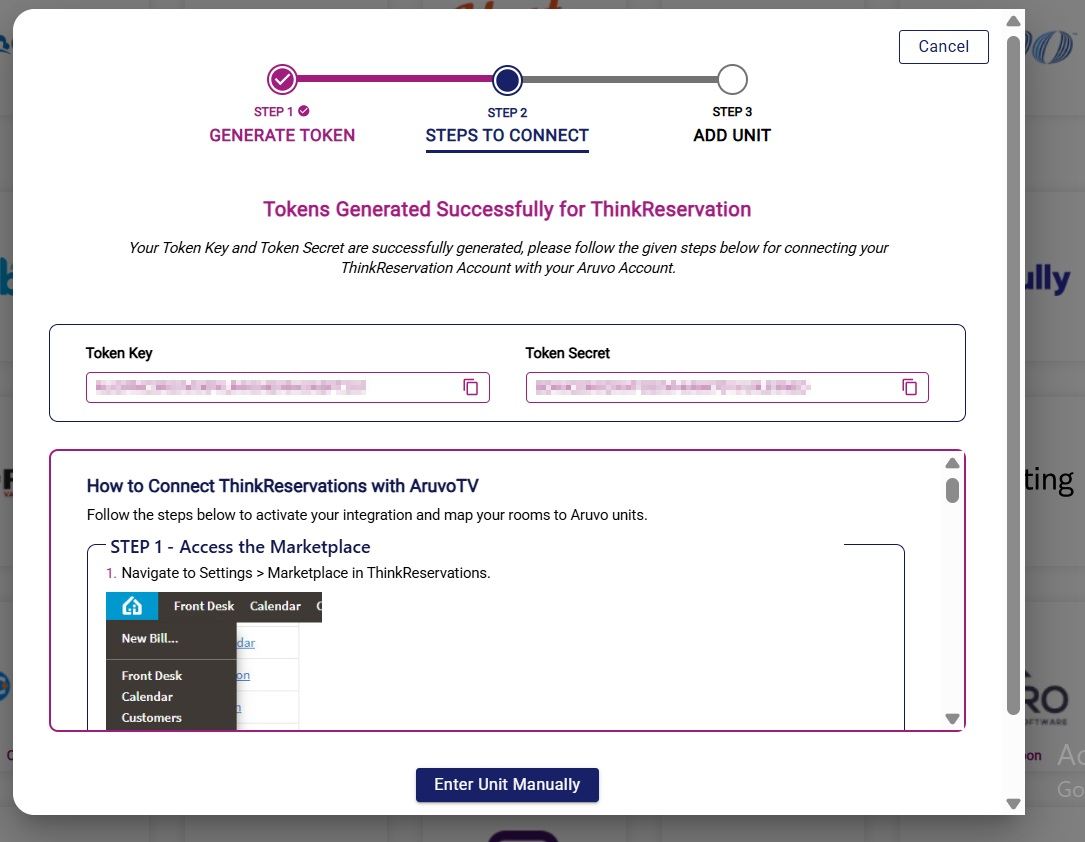Click instructions panel scroll up arrow
This screenshot has width=1085, height=842.
coord(952,464)
